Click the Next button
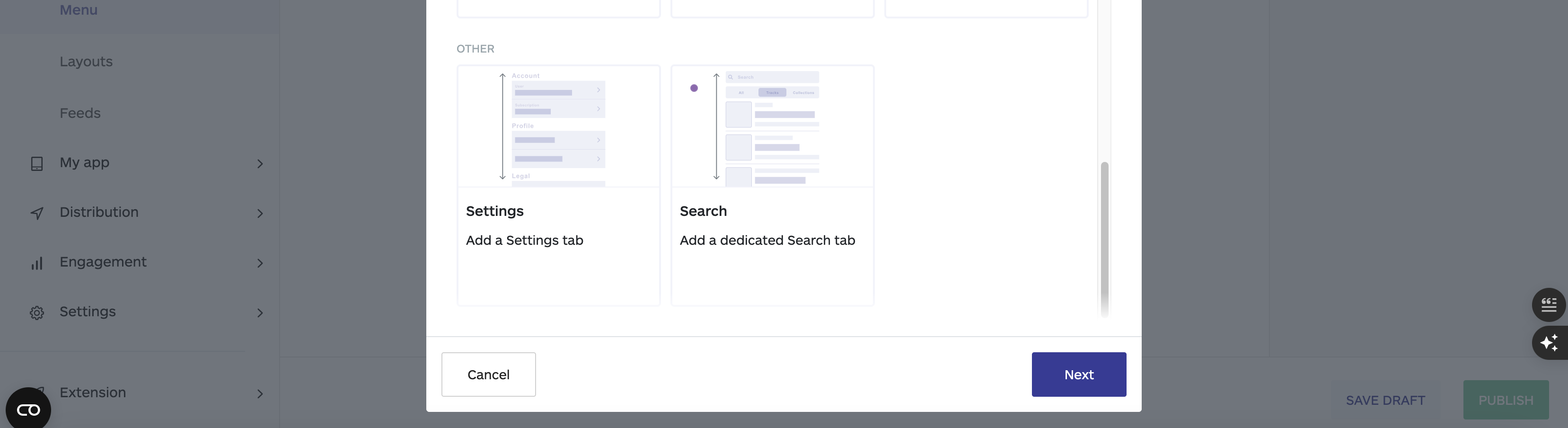This screenshot has width=1568, height=428. tap(1079, 374)
